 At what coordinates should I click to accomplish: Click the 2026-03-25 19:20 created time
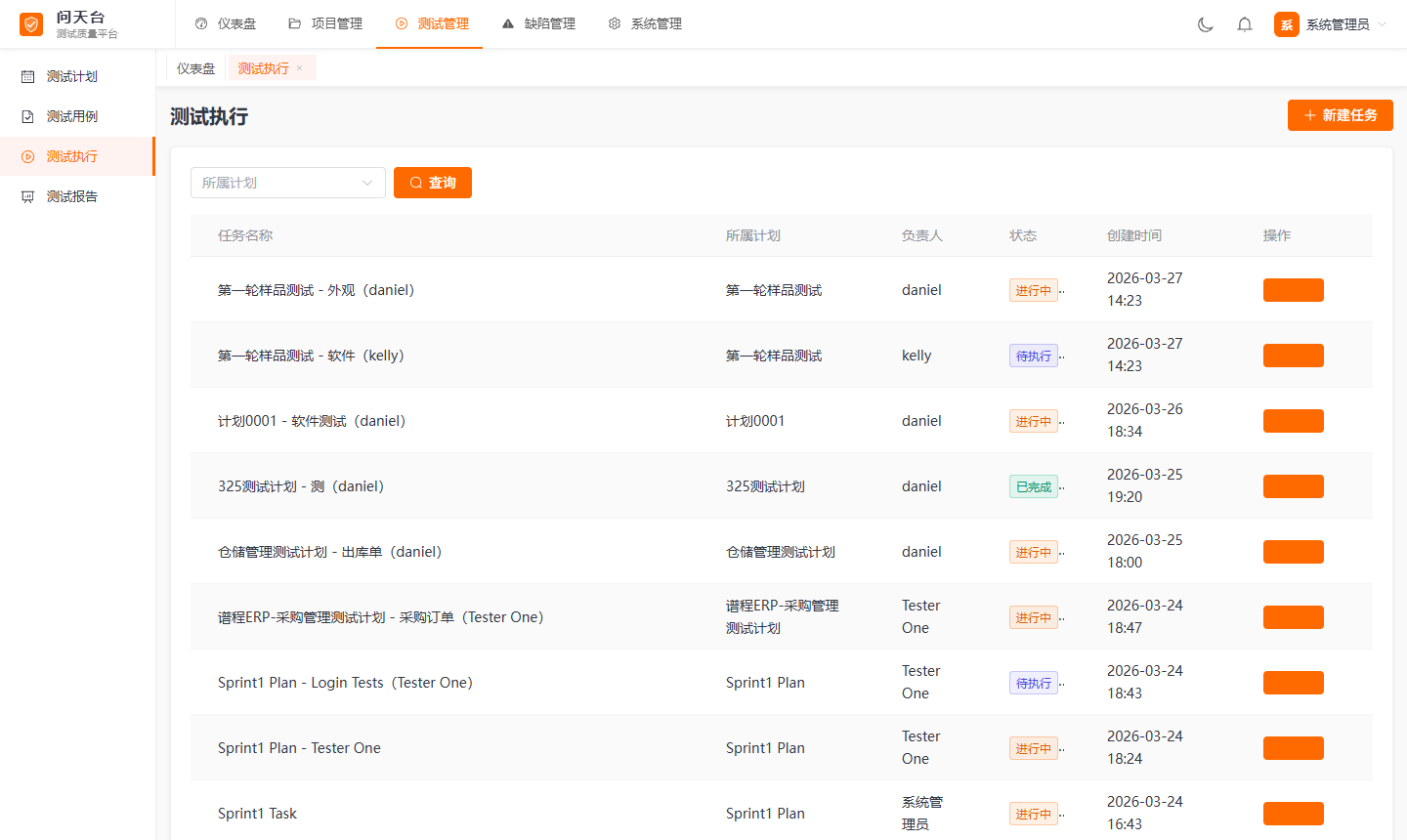(x=1145, y=486)
